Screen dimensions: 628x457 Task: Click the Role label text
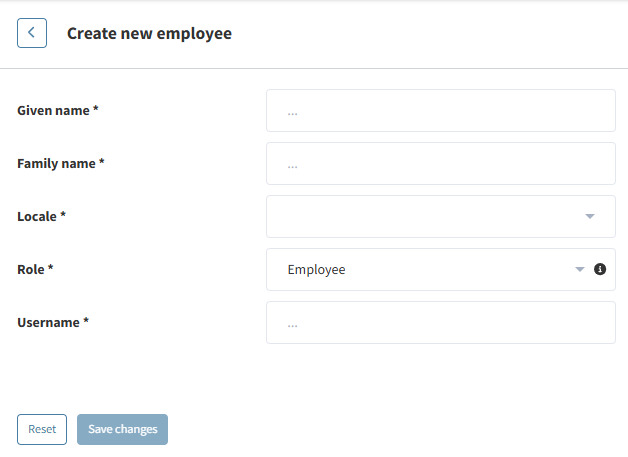click(31, 269)
